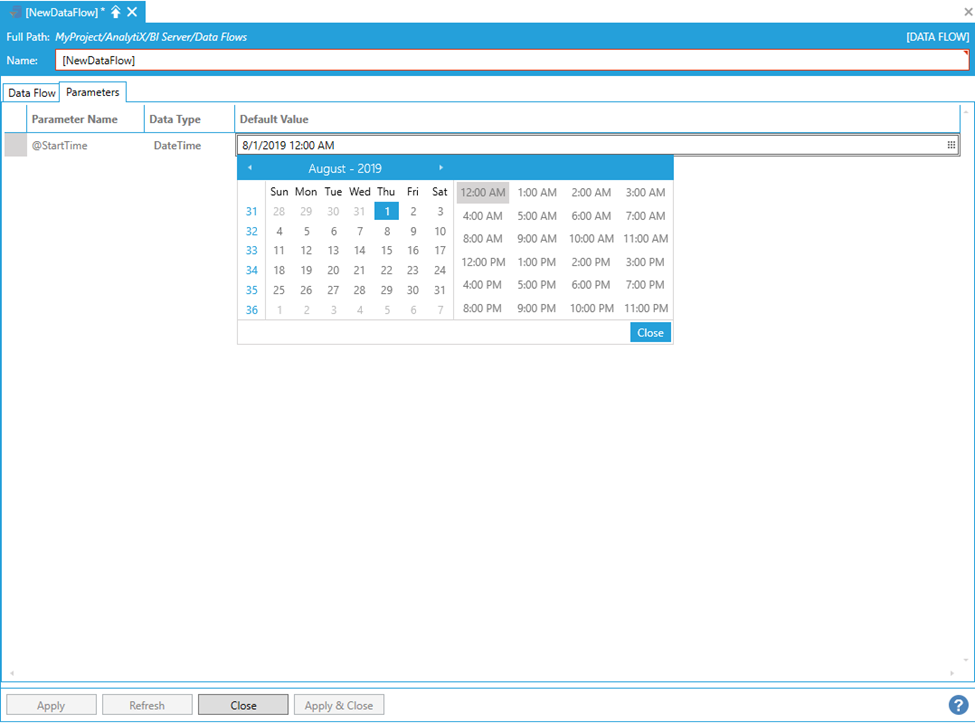Switch to the Data Flow tab

click(x=32, y=93)
